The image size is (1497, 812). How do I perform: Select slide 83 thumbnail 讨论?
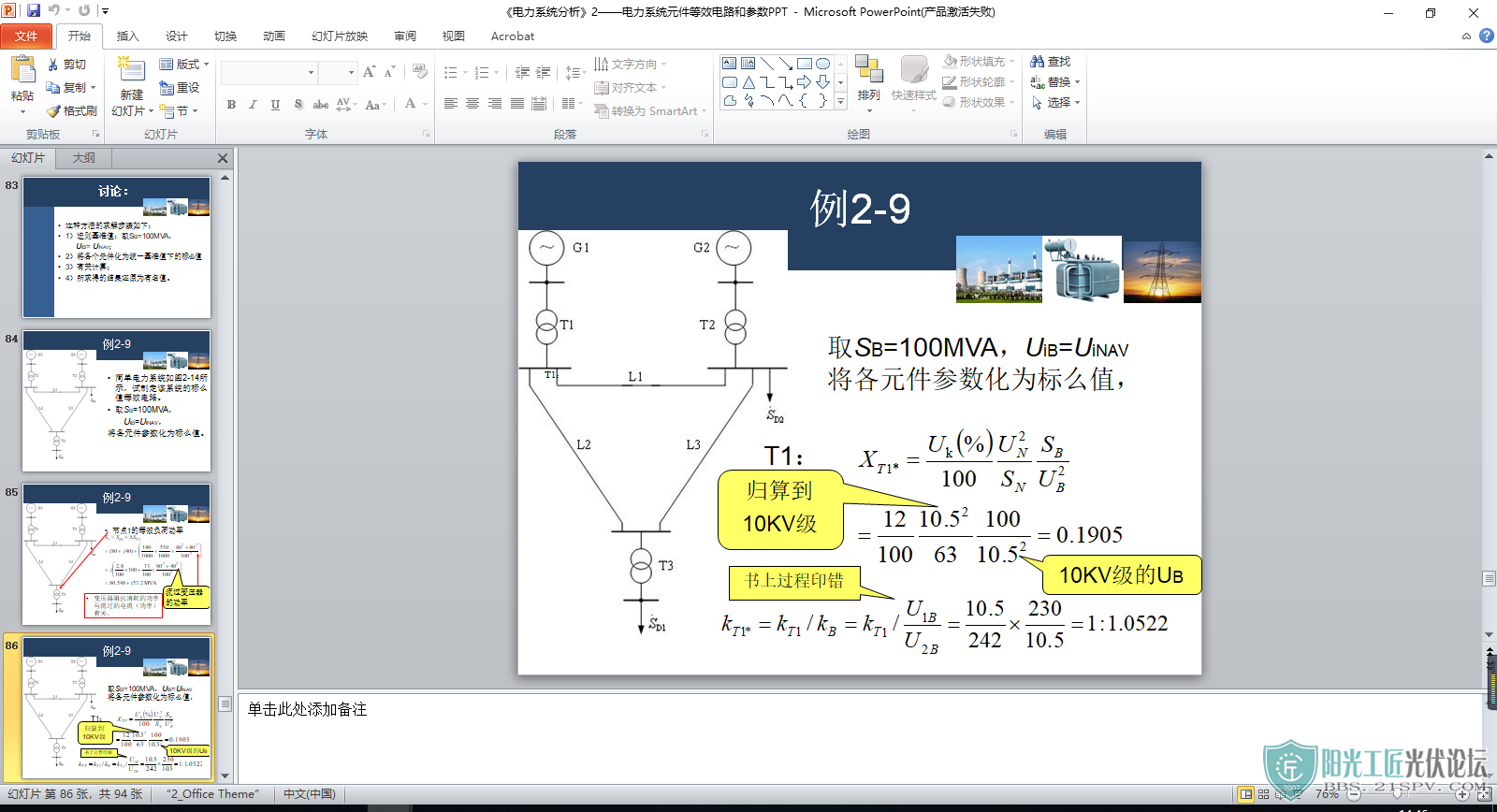pyautogui.click(x=117, y=248)
